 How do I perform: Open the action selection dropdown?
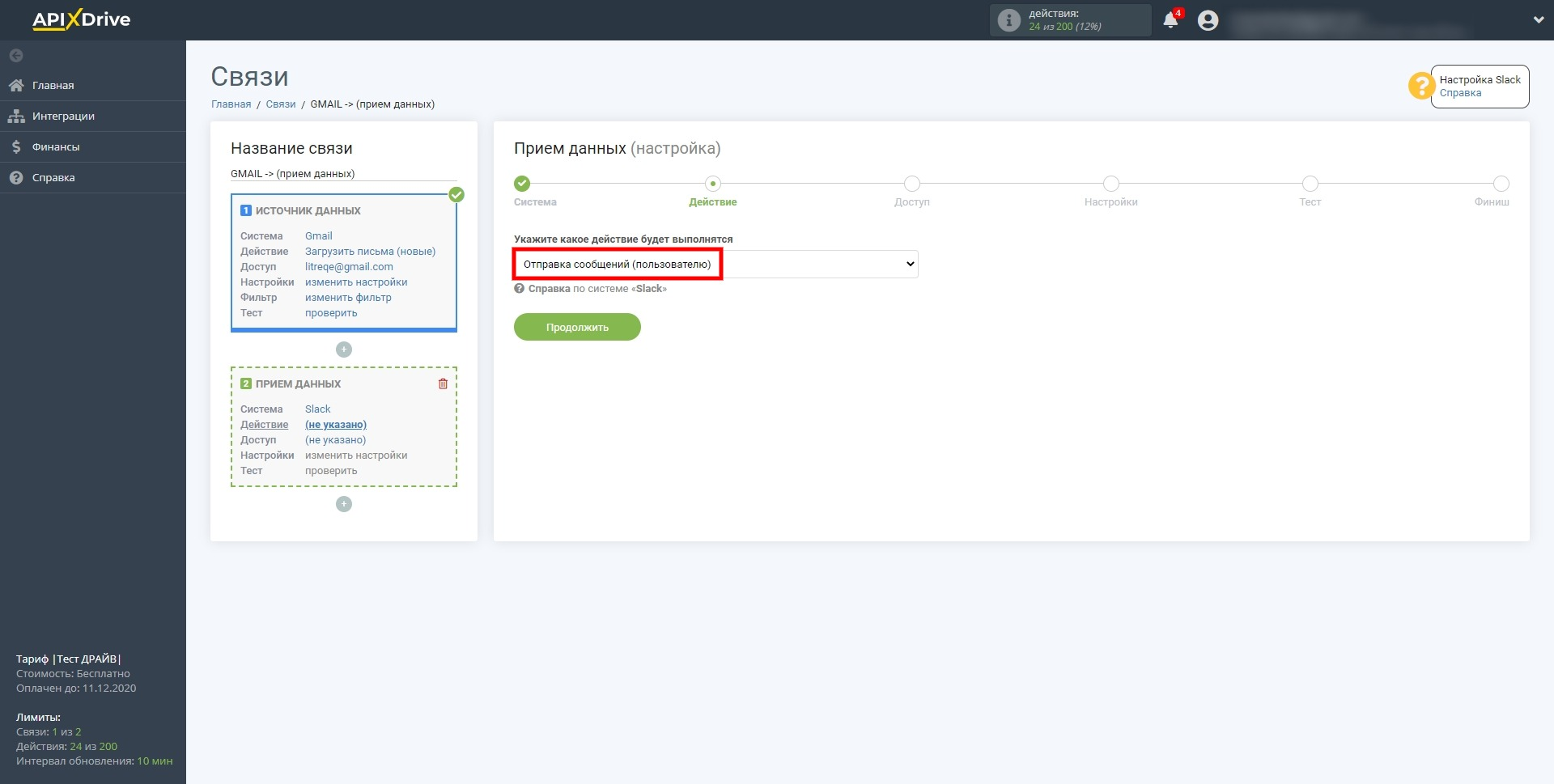(x=716, y=264)
